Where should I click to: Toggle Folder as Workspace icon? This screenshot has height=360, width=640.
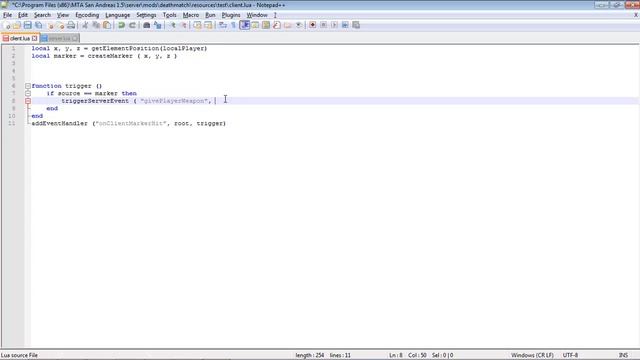pos(288,25)
